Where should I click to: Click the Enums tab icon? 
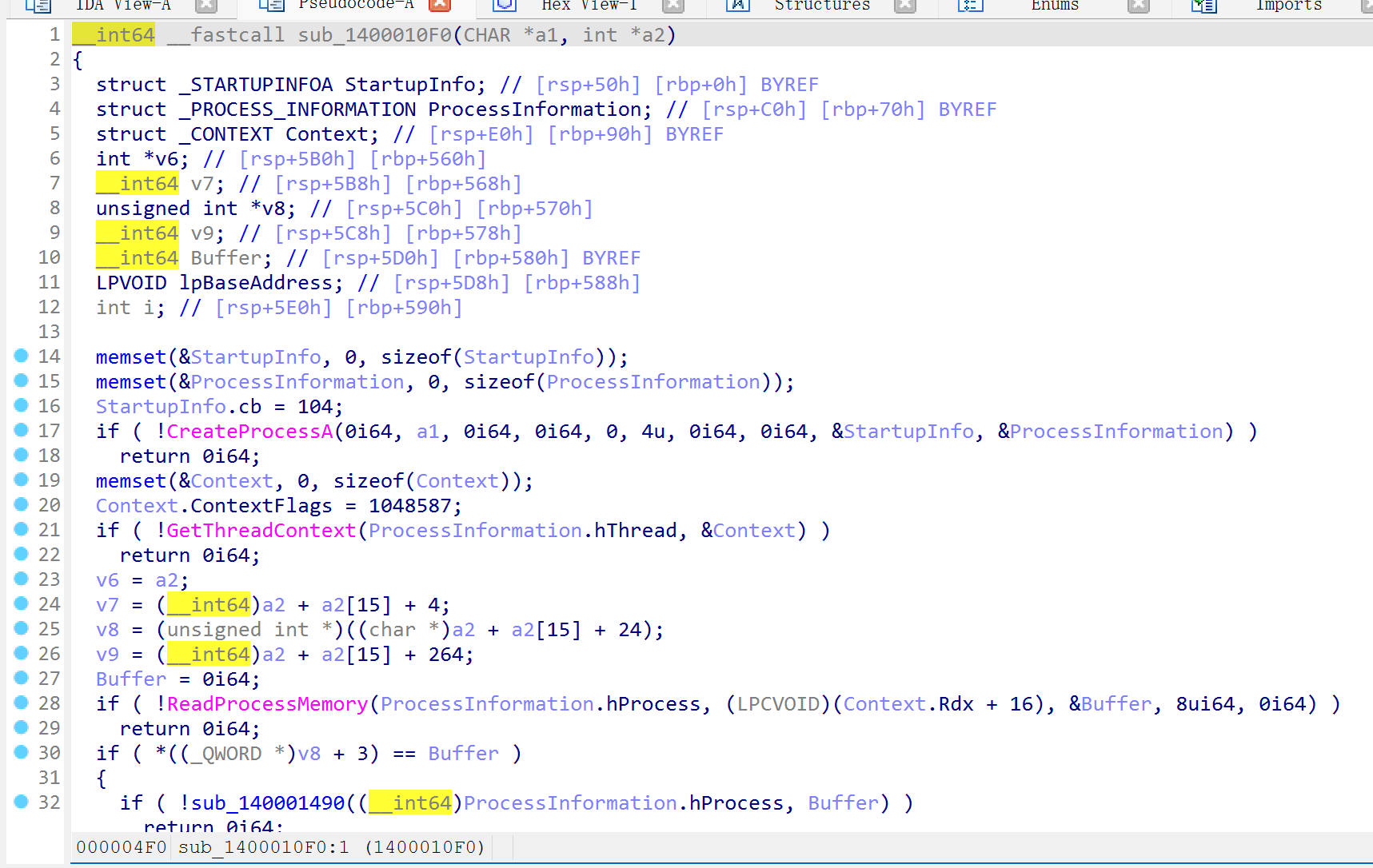970,6
